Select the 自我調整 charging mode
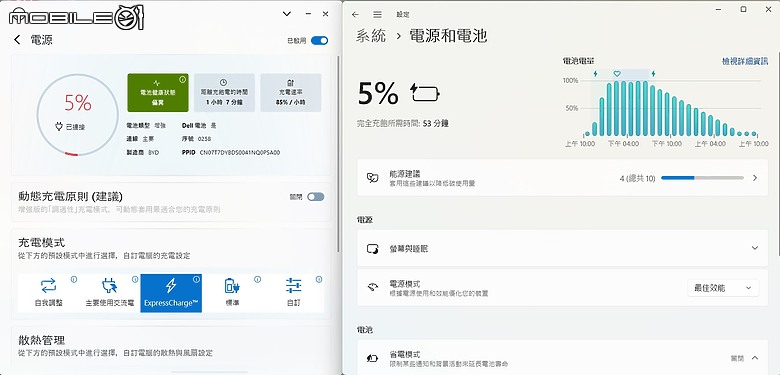Image resolution: width=780 pixels, height=375 pixels. 48,293
